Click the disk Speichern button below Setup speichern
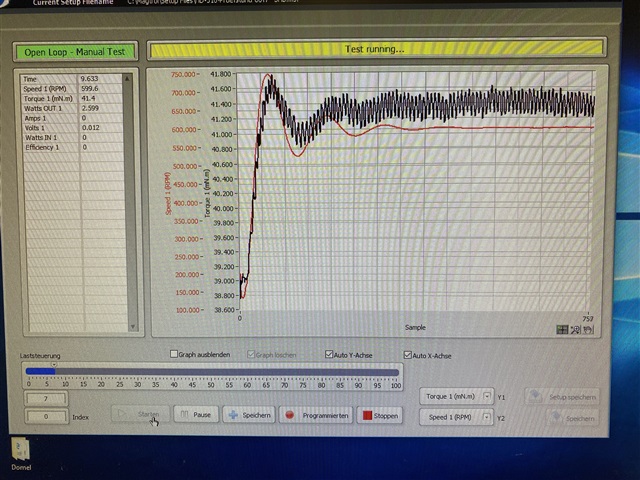This screenshot has width=640, height=480. pyautogui.click(x=572, y=418)
